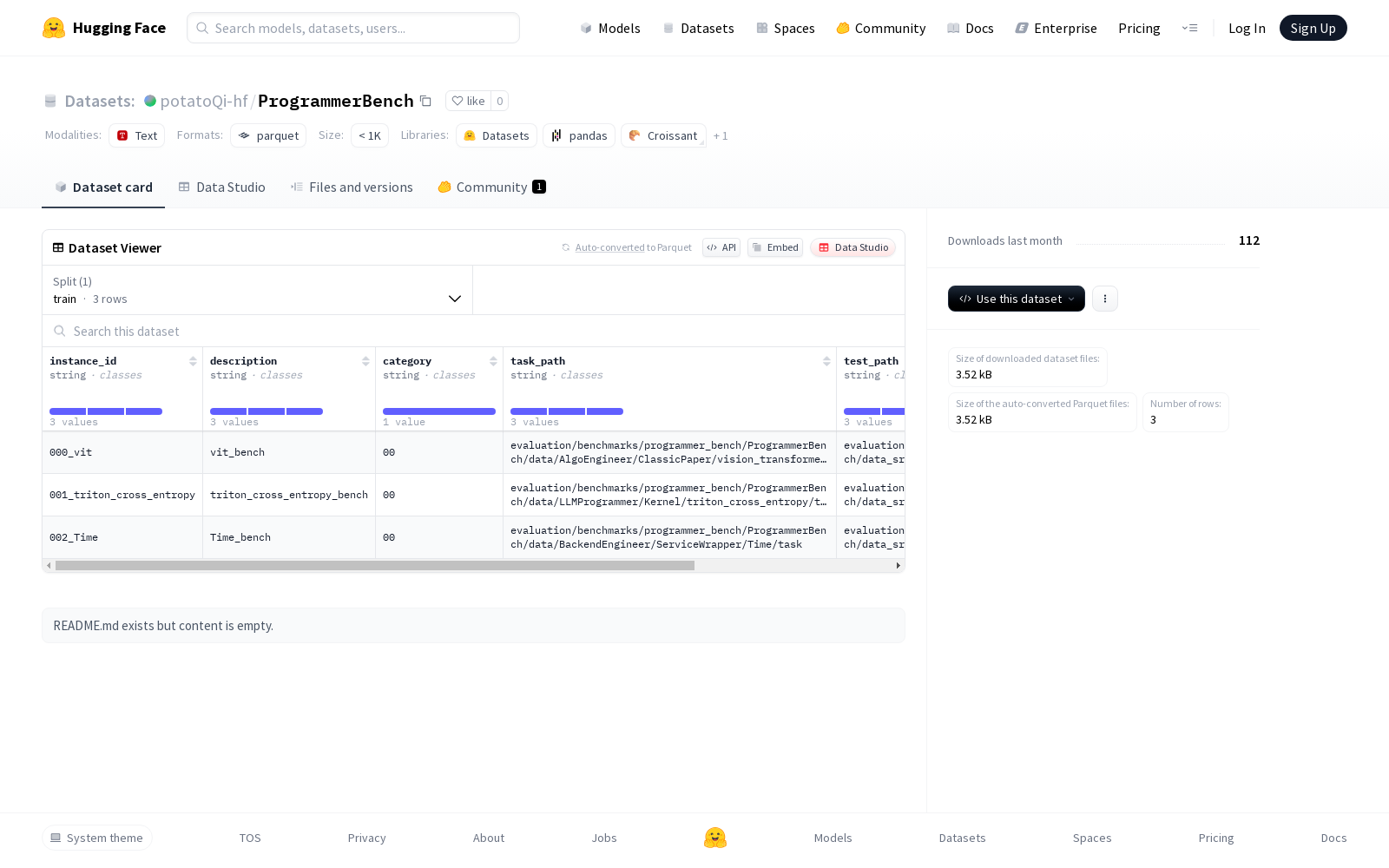Viewport: 1389px width, 868px height.
Task: Click the Privacy footer link
Action: 366,838
